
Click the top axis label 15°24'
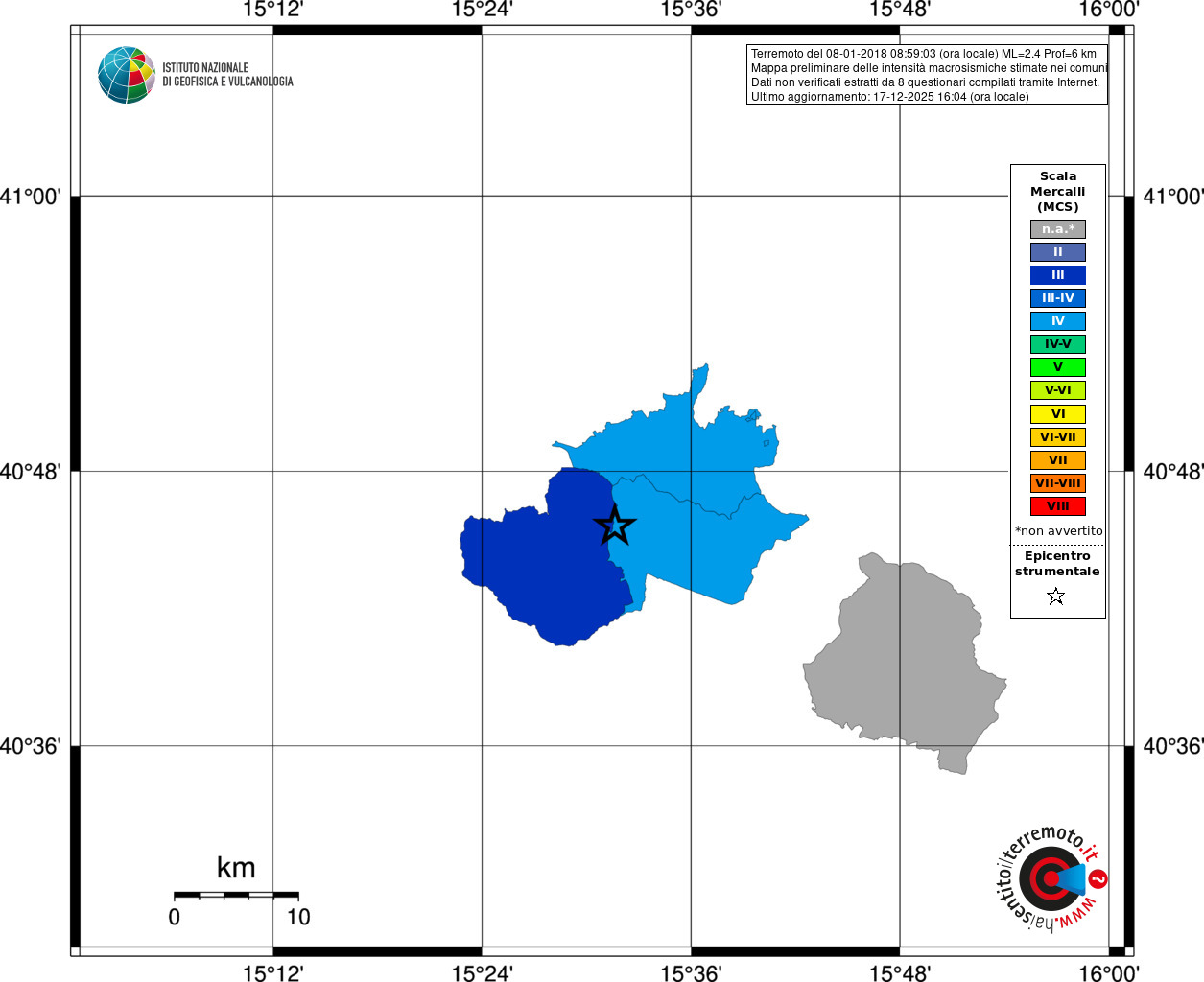click(x=483, y=10)
